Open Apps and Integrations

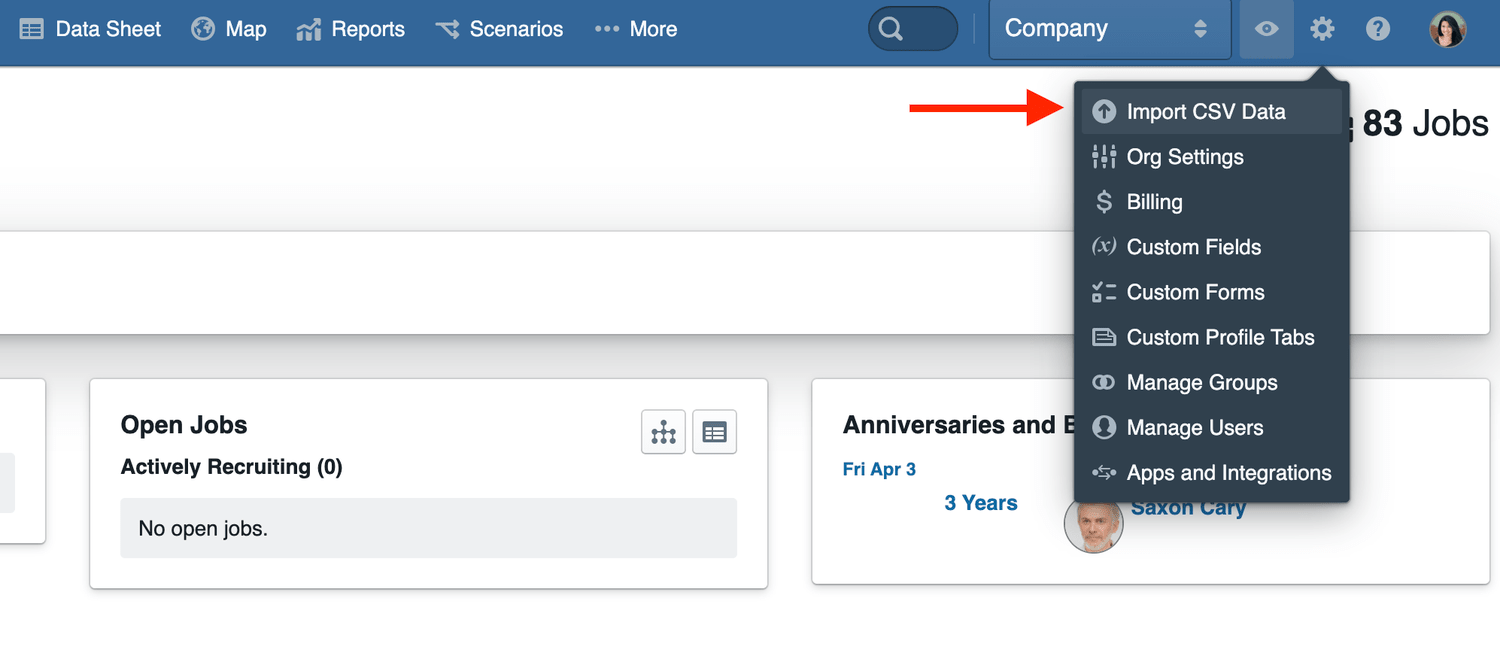coord(1228,473)
